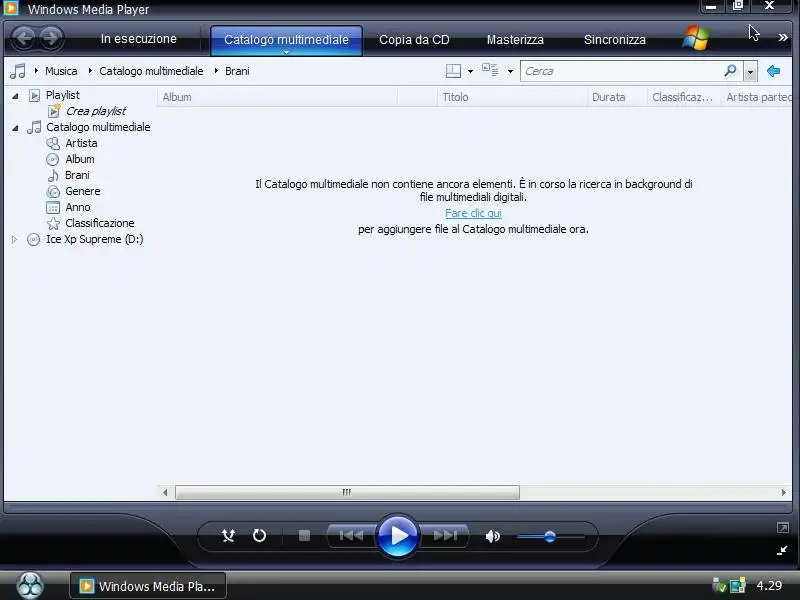Screen dimensions: 800x600
Task: Click the view options icon
Action: click(x=490, y=70)
